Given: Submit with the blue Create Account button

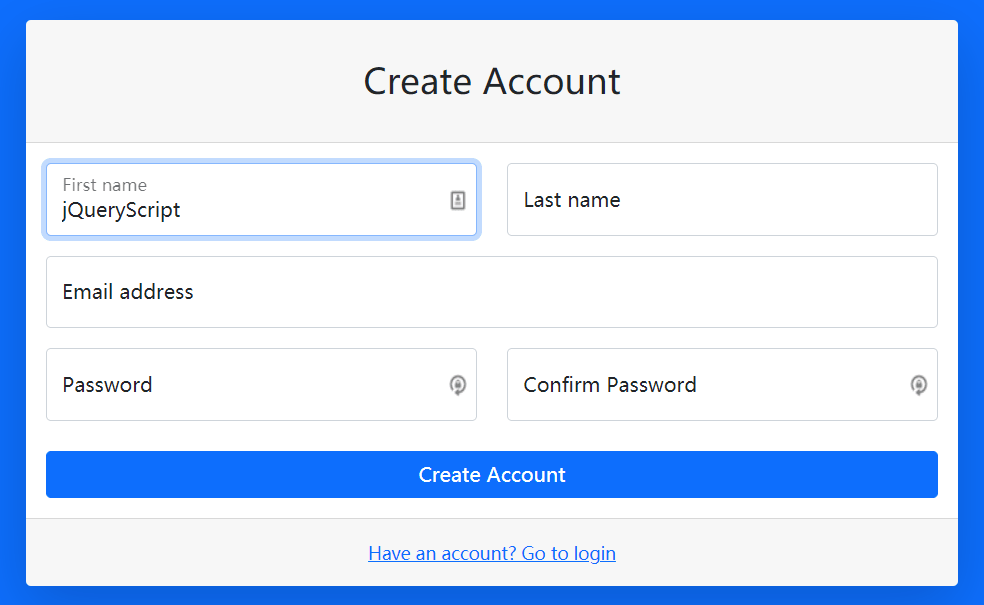Looking at the screenshot, I should pyautogui.click(x=492, y=475).
